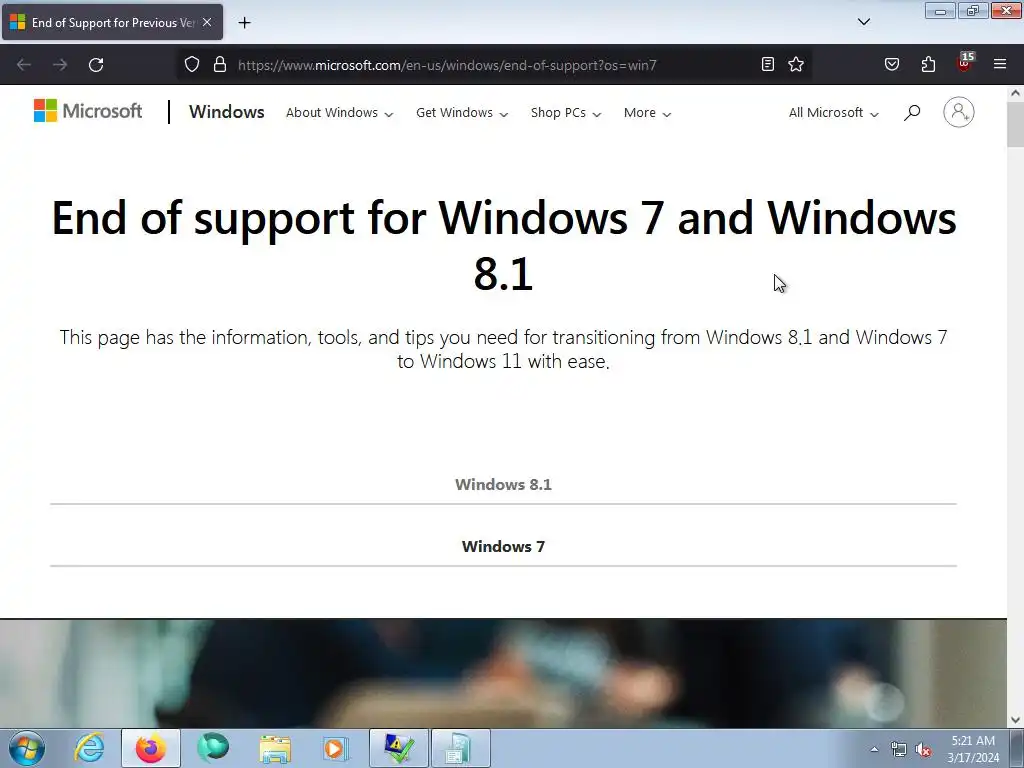Image resolution: width=1024 pixels, height=768 pixels.
Task: Open the Windows Start orb
Action: coord(27,748)
